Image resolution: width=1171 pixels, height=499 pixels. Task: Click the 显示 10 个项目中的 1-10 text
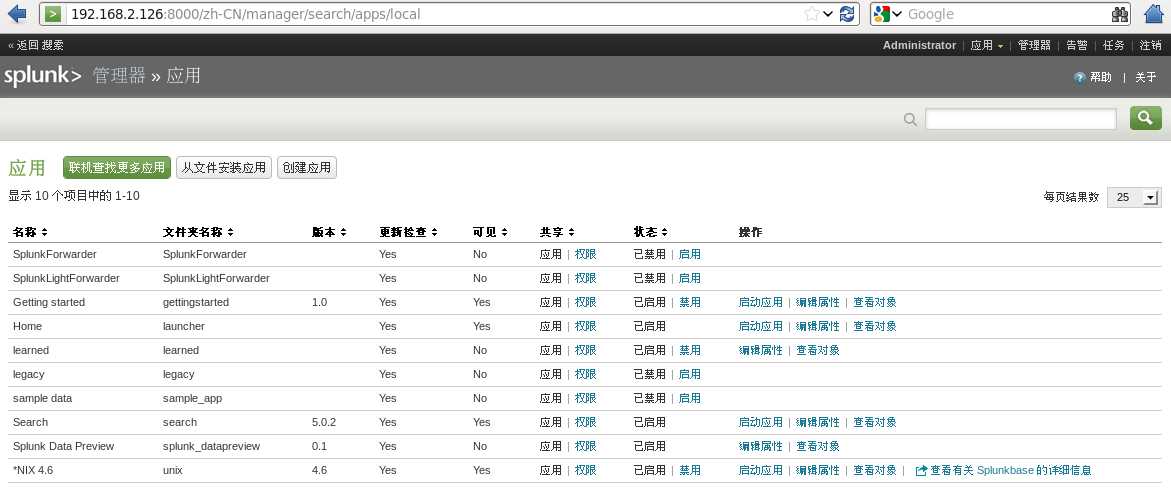[x=74, y=196]
